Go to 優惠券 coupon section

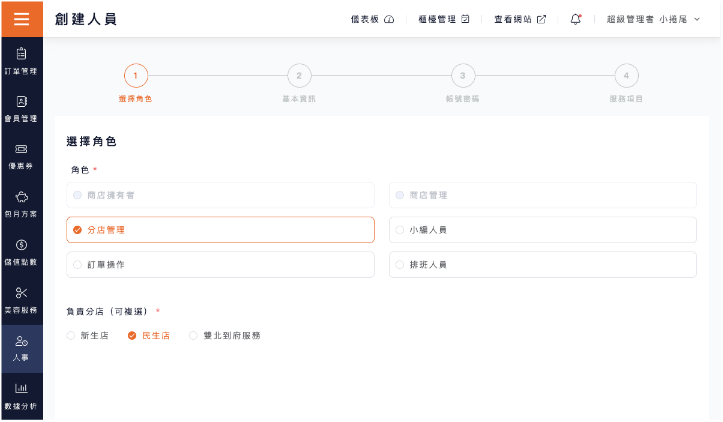click(21, 157)
